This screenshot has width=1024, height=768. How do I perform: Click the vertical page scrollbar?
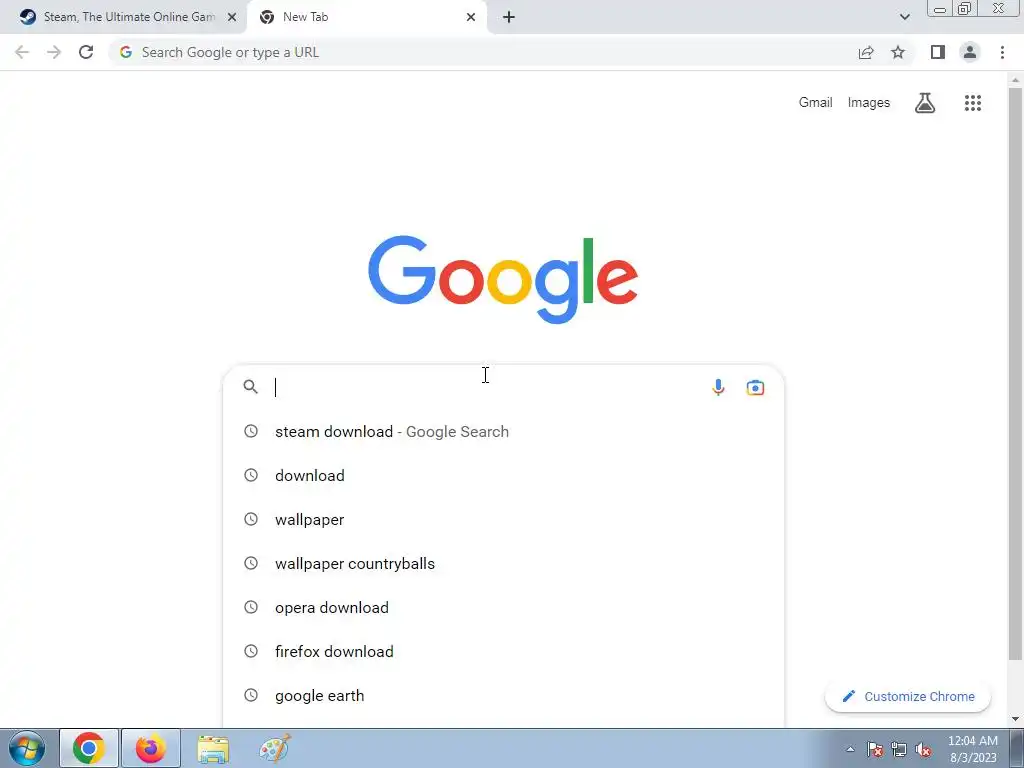1015,372
